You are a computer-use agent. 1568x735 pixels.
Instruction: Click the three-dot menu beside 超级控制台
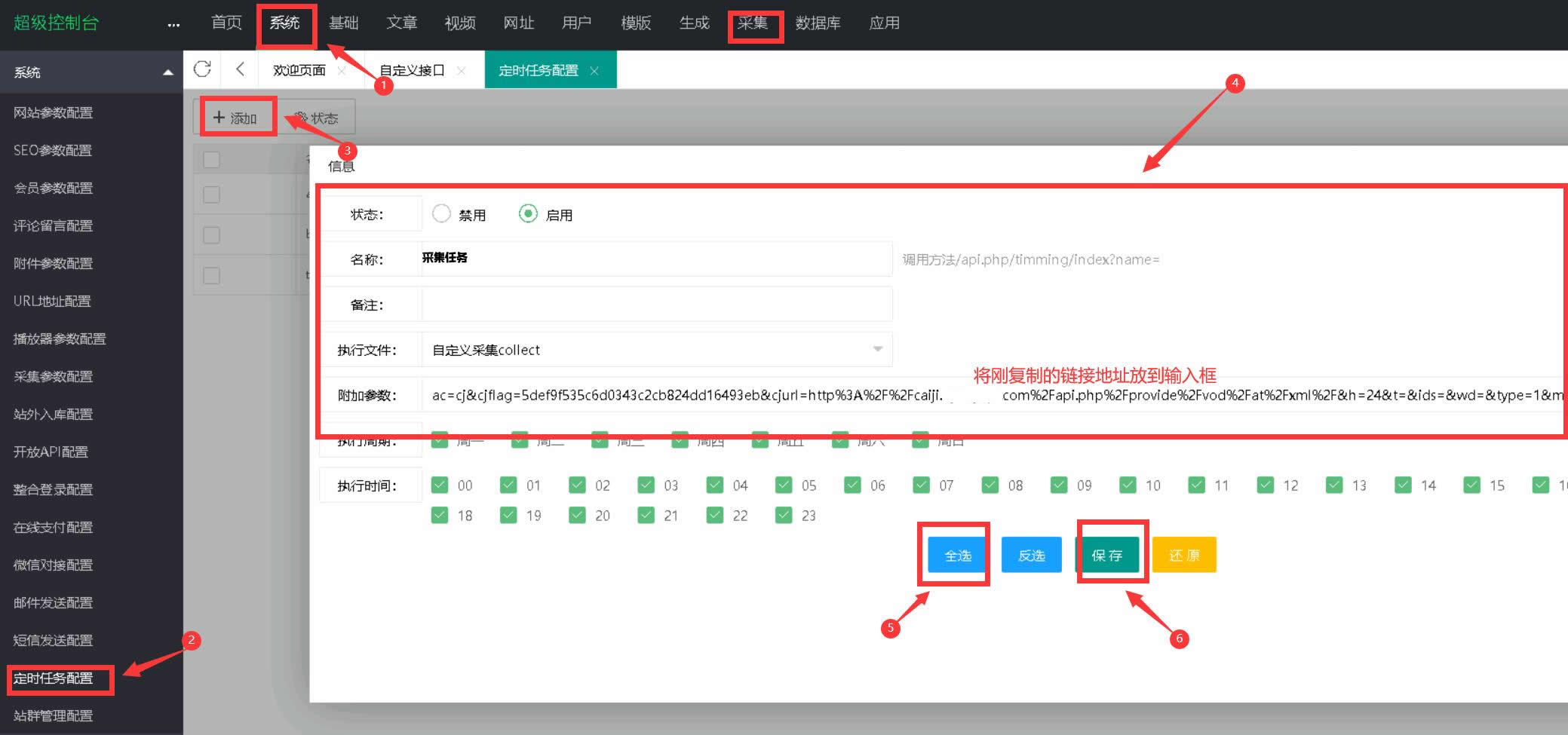173,24
